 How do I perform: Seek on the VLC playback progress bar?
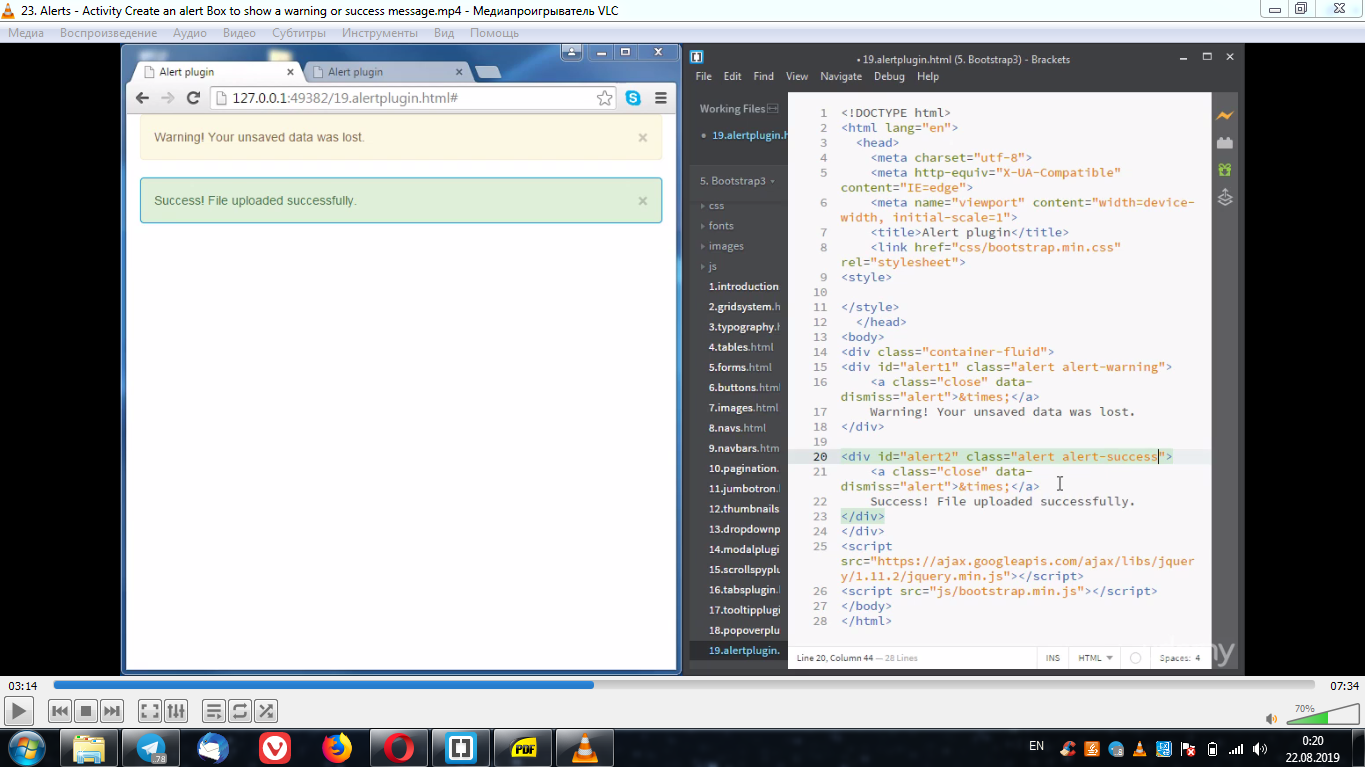683,685
